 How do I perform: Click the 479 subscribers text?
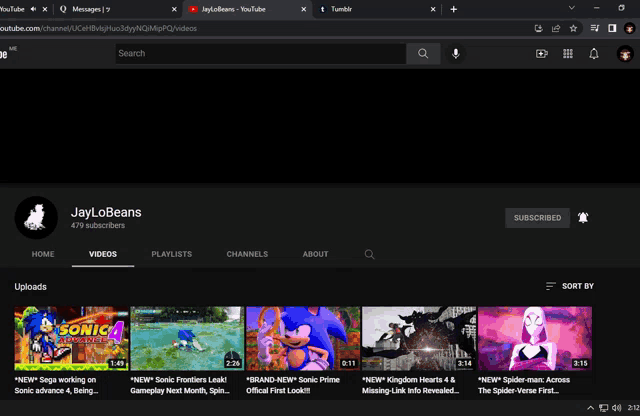click(x=98, y=225)
